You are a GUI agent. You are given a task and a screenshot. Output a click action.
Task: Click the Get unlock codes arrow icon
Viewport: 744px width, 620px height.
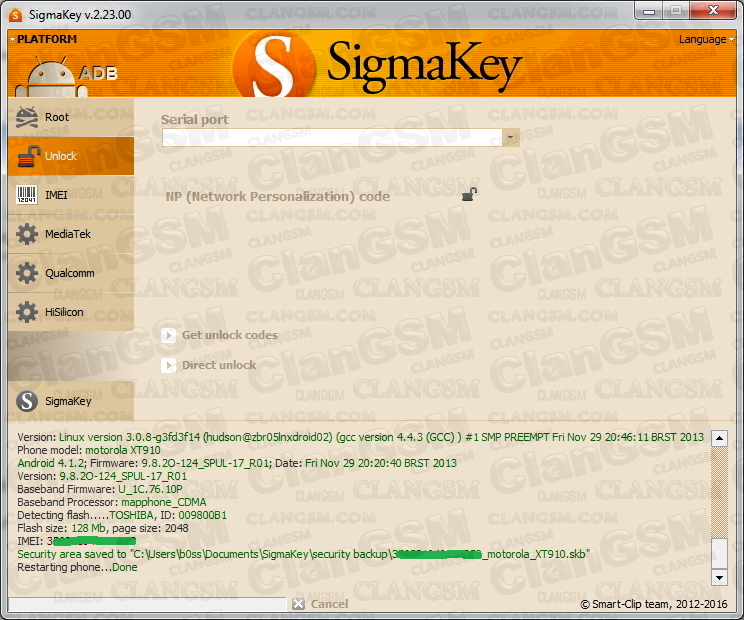point(168,335)
